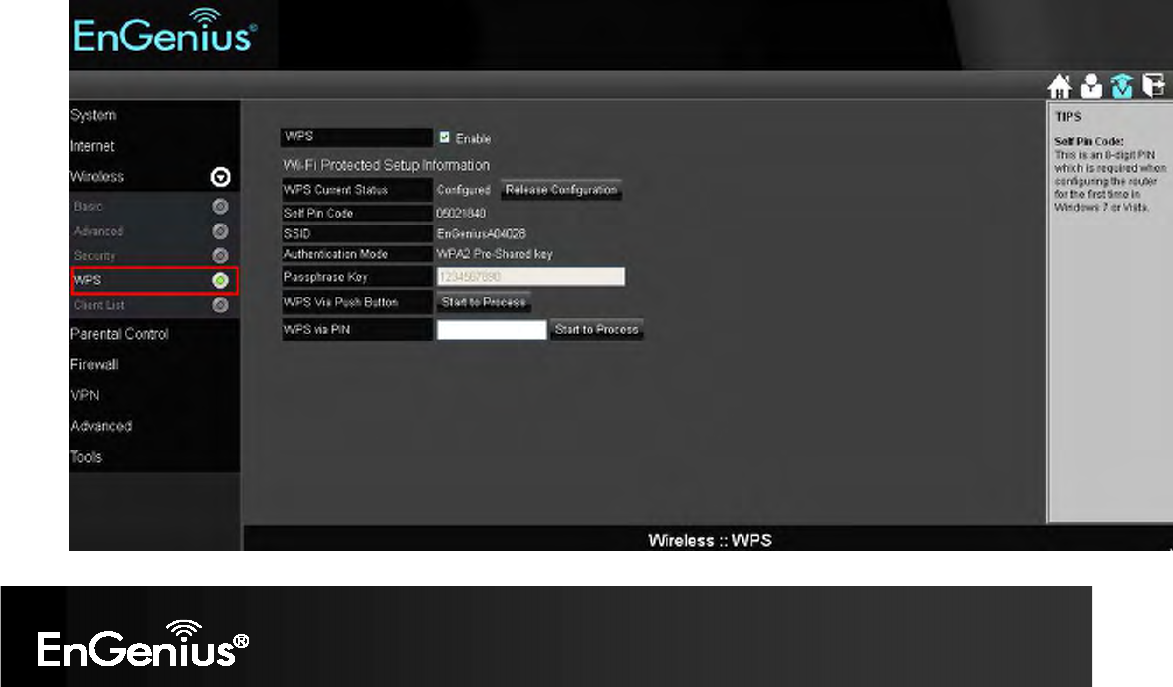Open the Home icon in top toolbar
This screenshot has width=1173, height=687.
point(1059,87)
